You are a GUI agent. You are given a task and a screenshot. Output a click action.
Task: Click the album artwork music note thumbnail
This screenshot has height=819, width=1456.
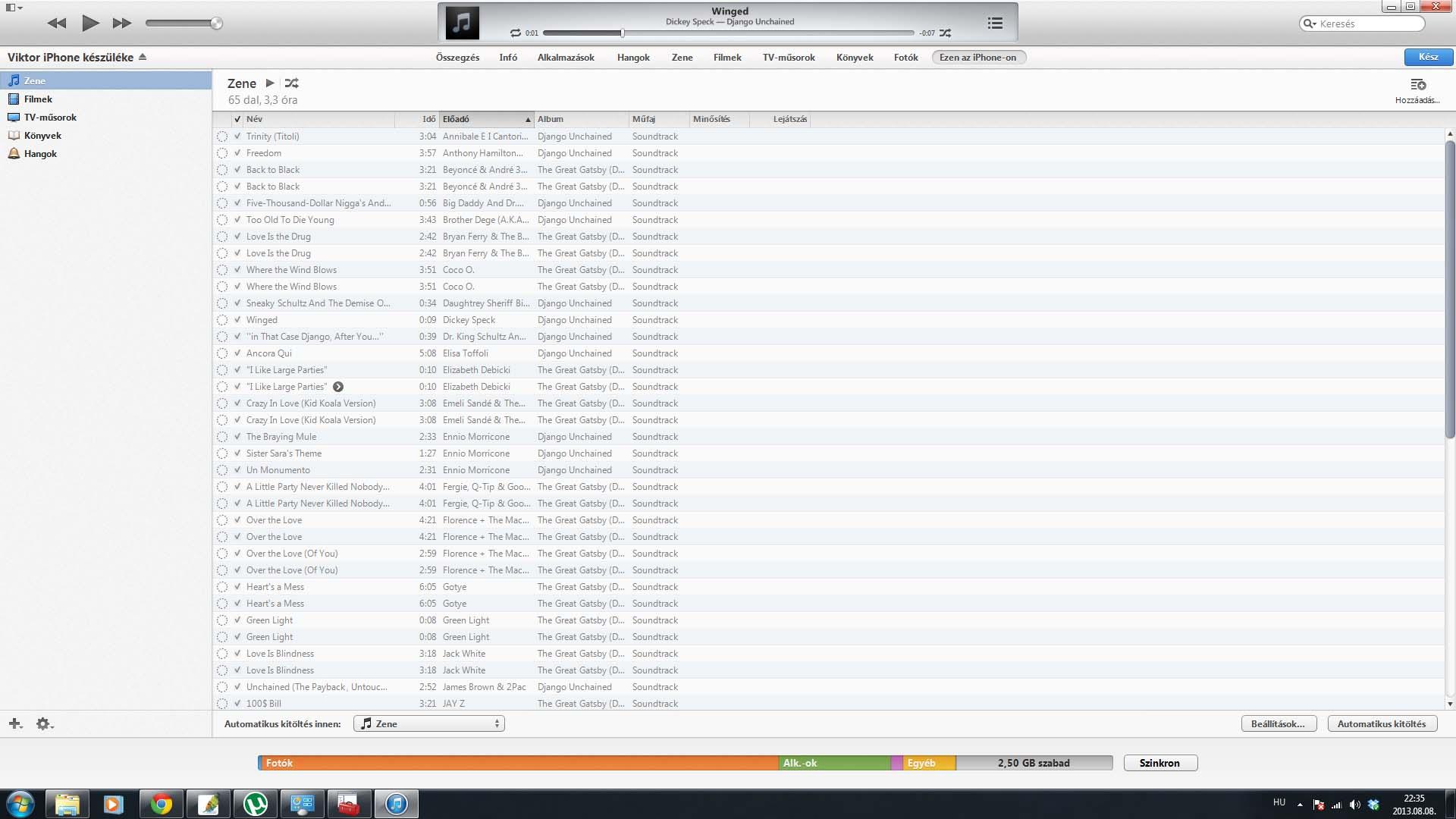pyautogui.click(x=462, y=23)
